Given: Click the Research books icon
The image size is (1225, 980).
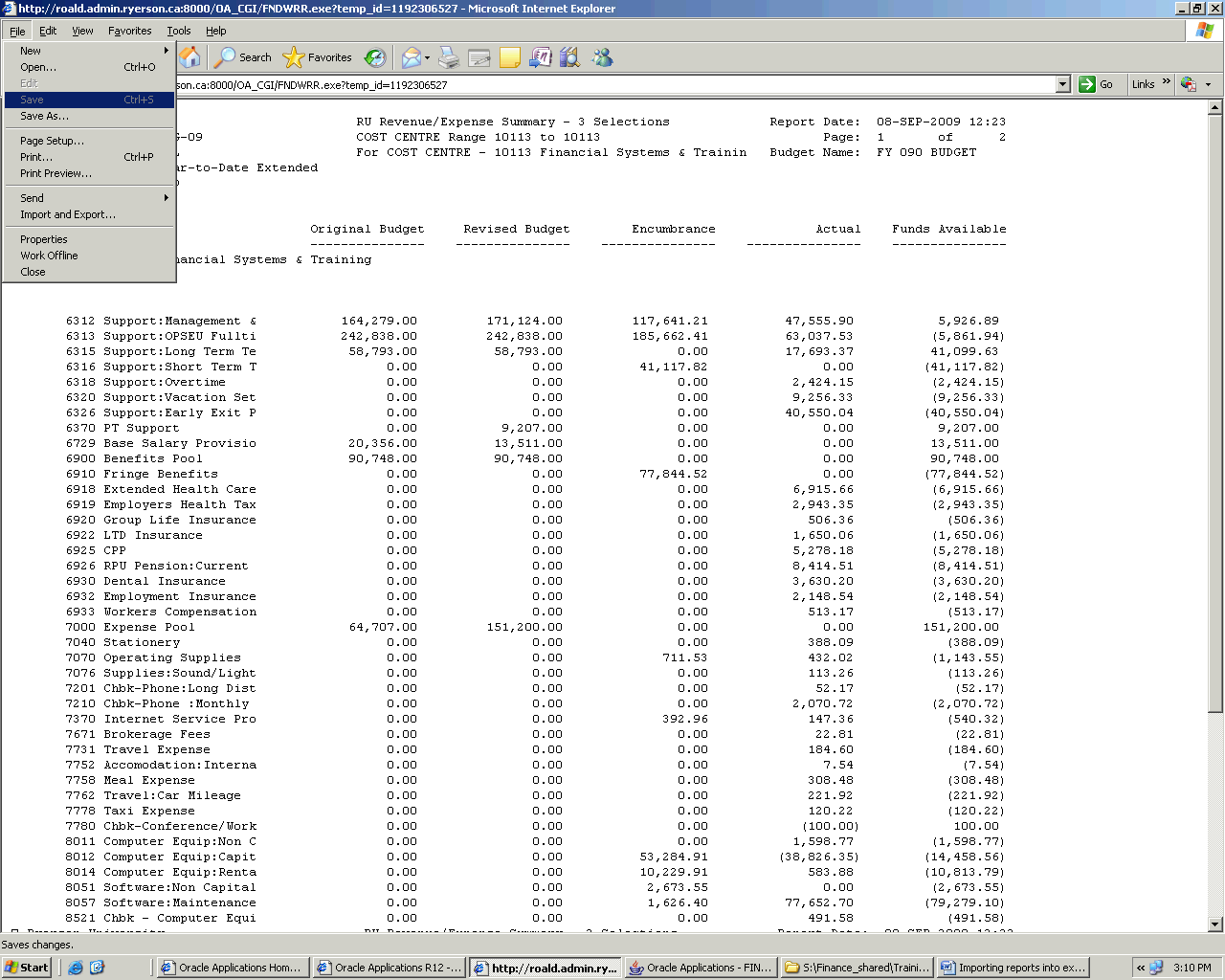Looking at the screenshot, I should (570, 57).
